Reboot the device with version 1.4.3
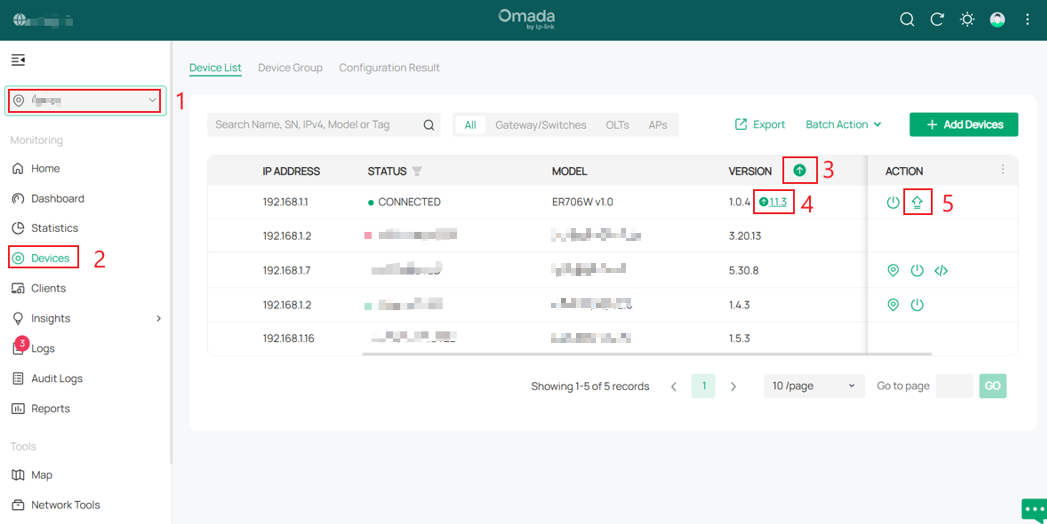 click(917, 305)
